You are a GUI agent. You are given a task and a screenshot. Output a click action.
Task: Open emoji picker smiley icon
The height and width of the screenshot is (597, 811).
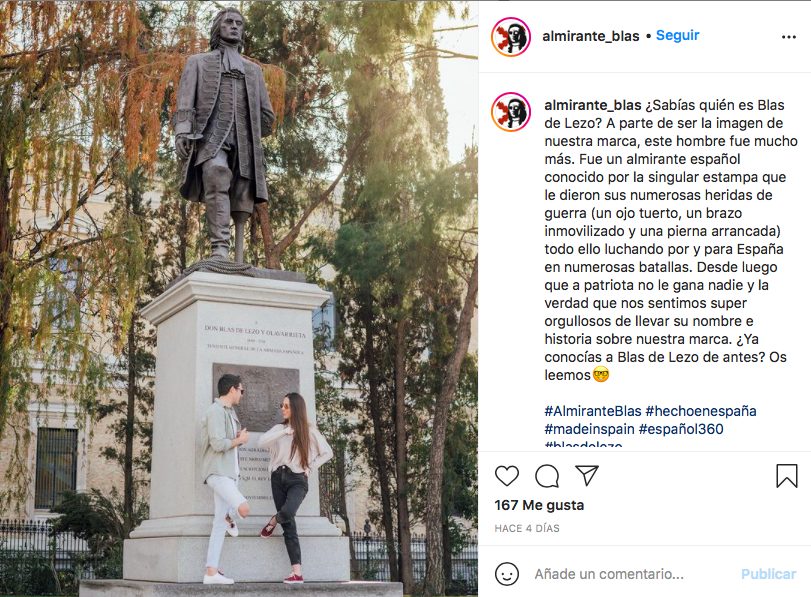click(x=507, y=574)
